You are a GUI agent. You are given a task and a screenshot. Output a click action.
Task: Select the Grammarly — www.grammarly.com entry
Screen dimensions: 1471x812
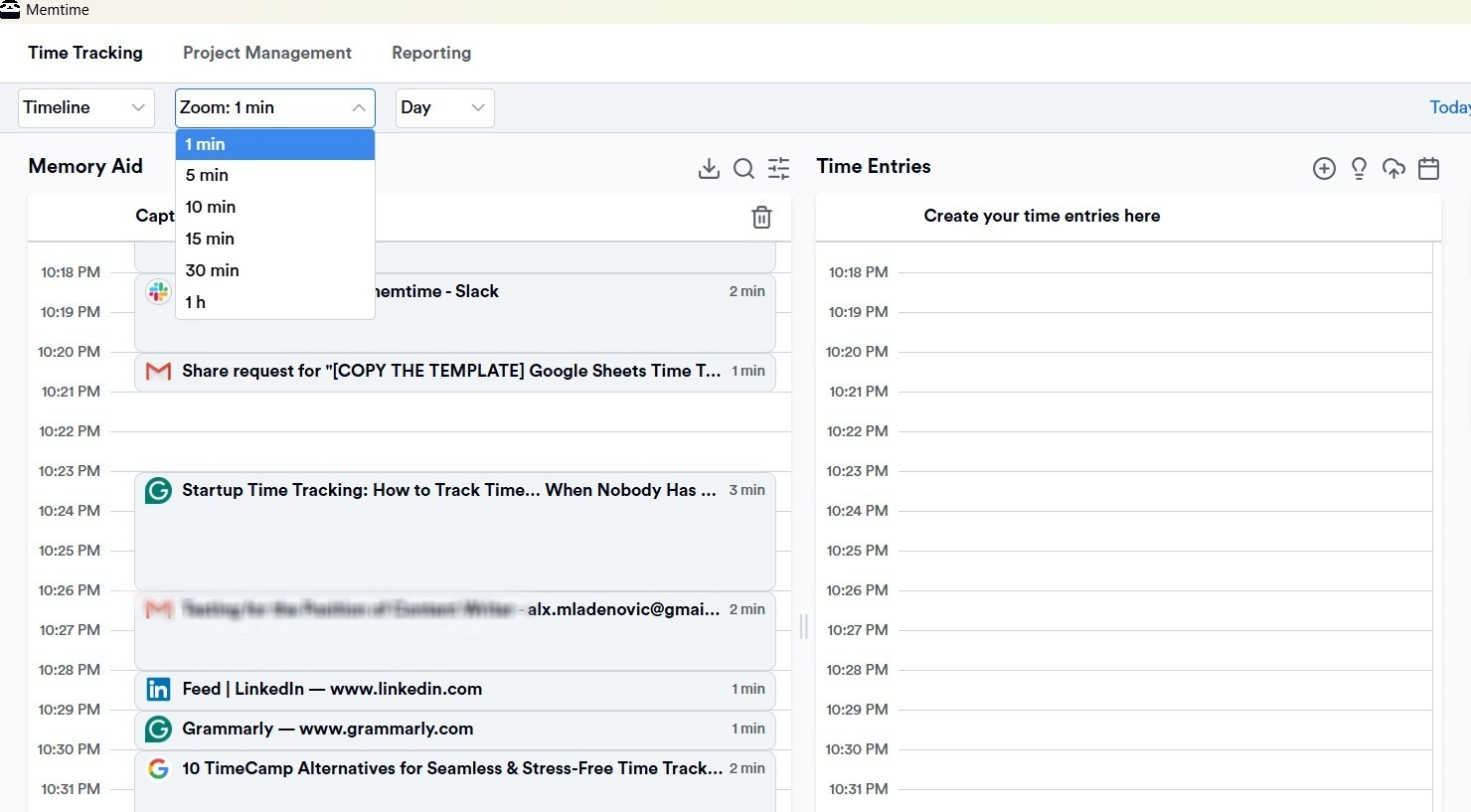pos(455,730)
